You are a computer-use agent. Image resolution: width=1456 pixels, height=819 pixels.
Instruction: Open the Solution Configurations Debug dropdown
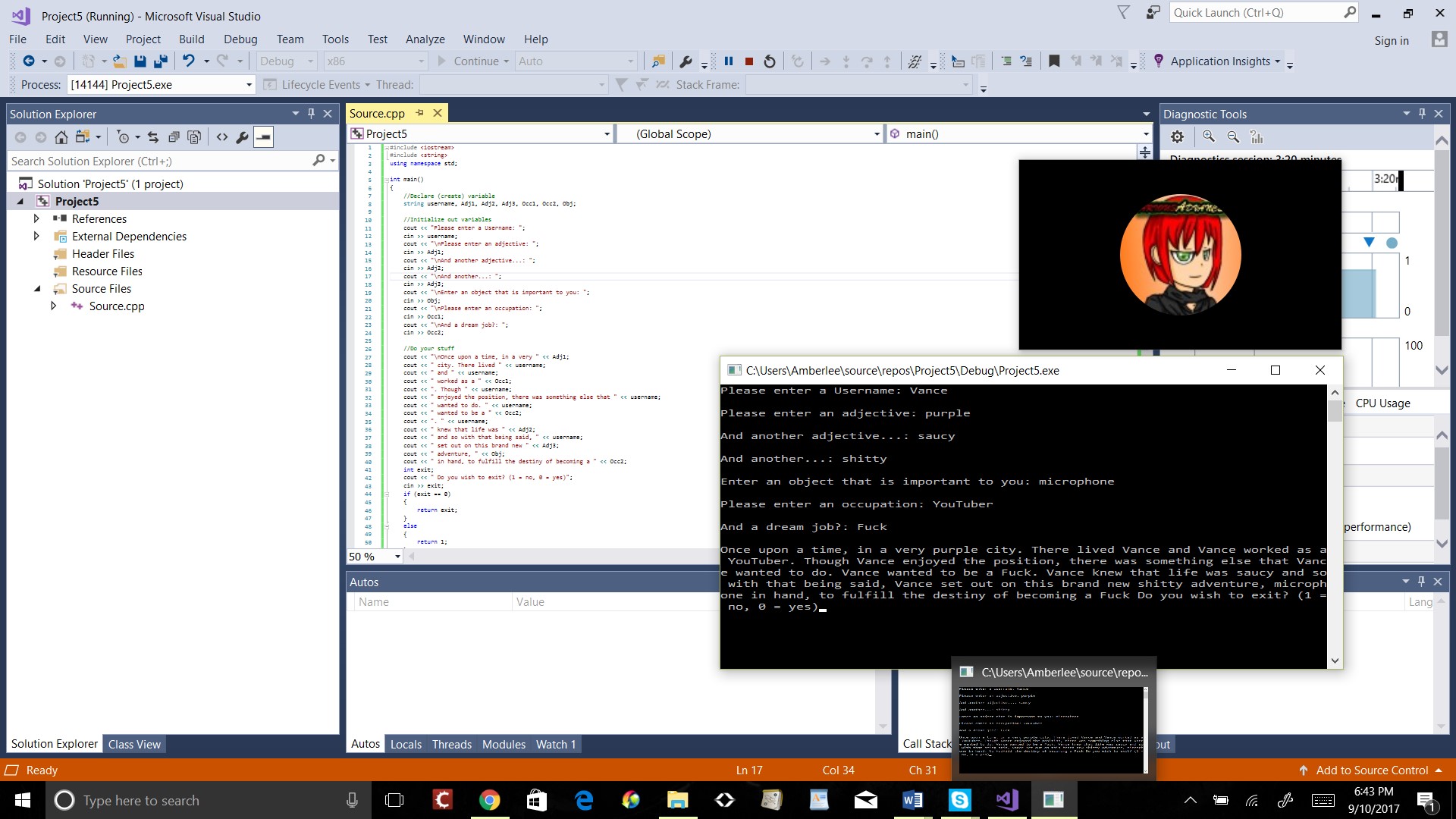[x=287, y=61]
